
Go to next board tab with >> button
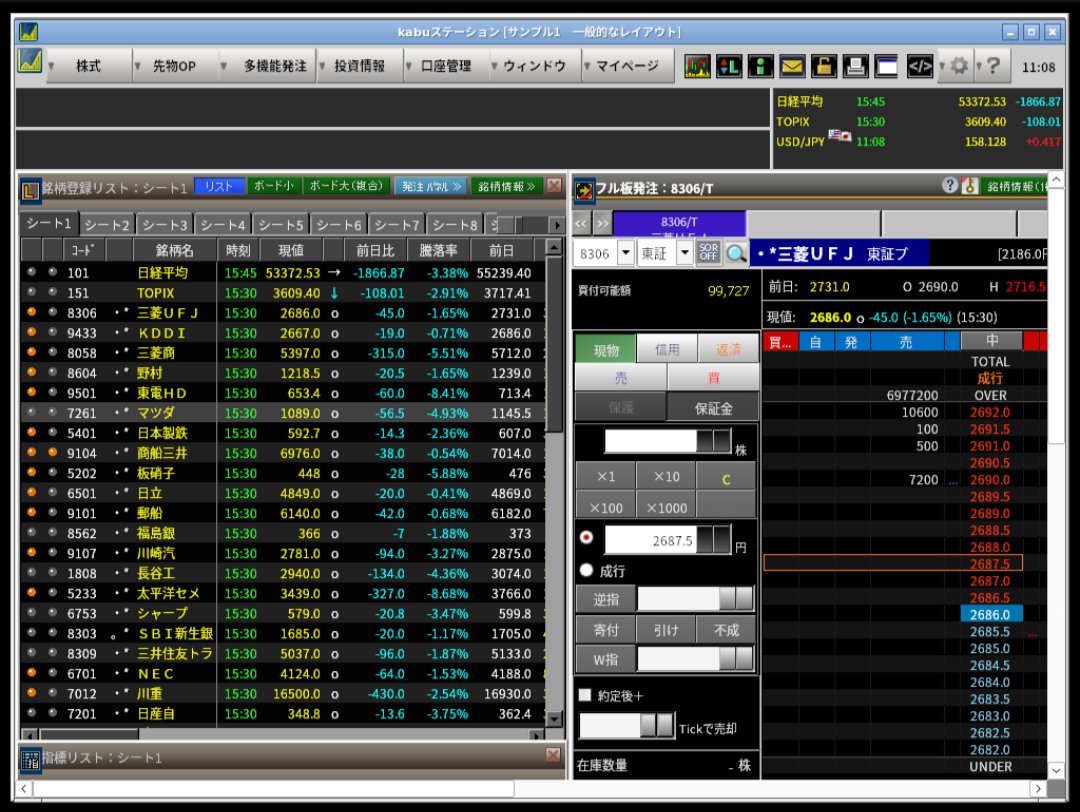click(x=603, y=223)
